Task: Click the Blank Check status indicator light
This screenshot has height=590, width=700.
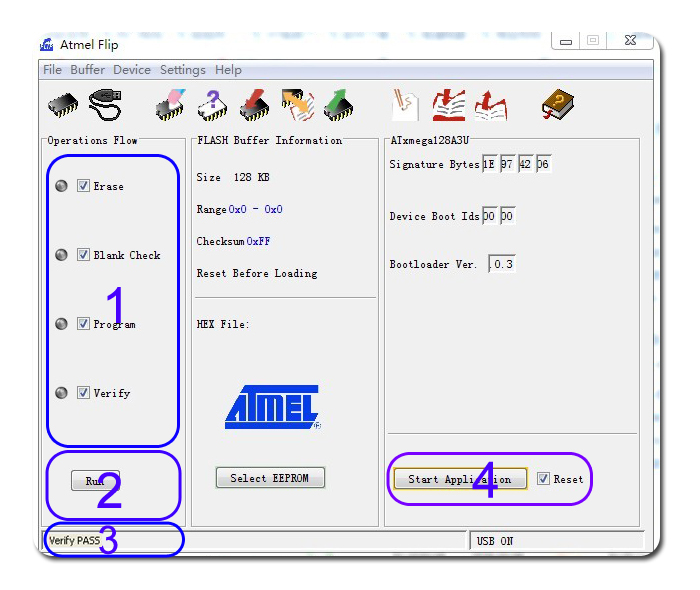Action: pyautogui.click(x=61, y=255)
